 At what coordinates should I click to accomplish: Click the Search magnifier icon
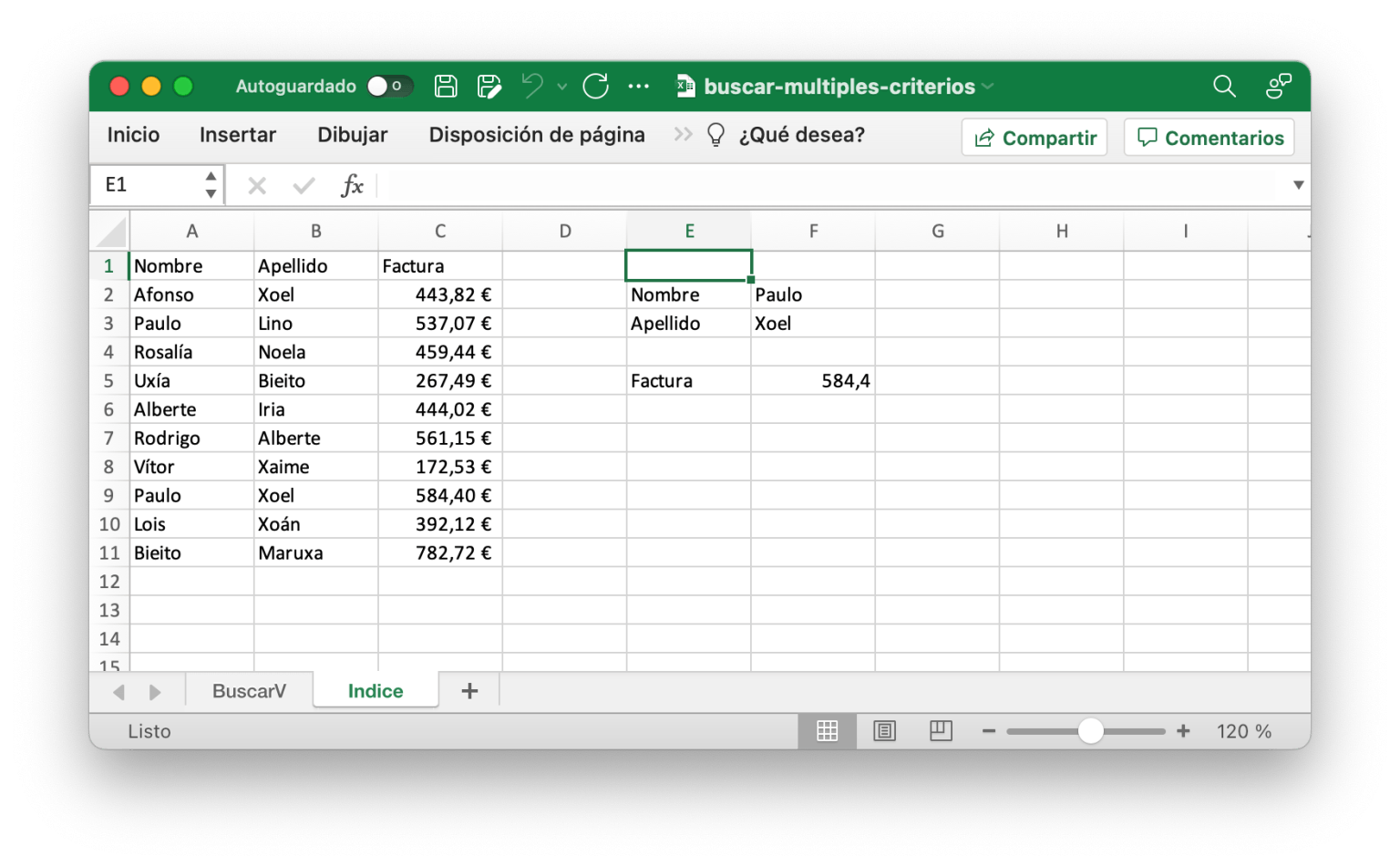[x=1224, y=87]
